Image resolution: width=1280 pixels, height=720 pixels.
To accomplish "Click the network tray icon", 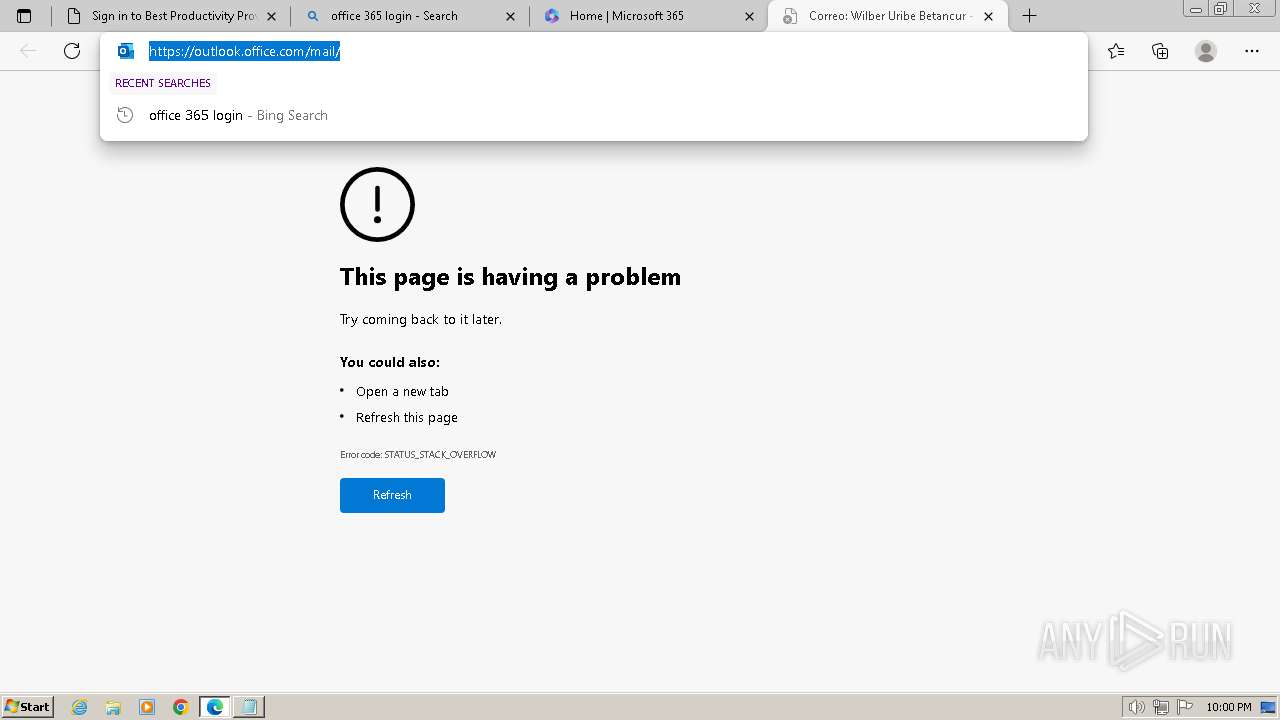I will tap(1161, 707).
